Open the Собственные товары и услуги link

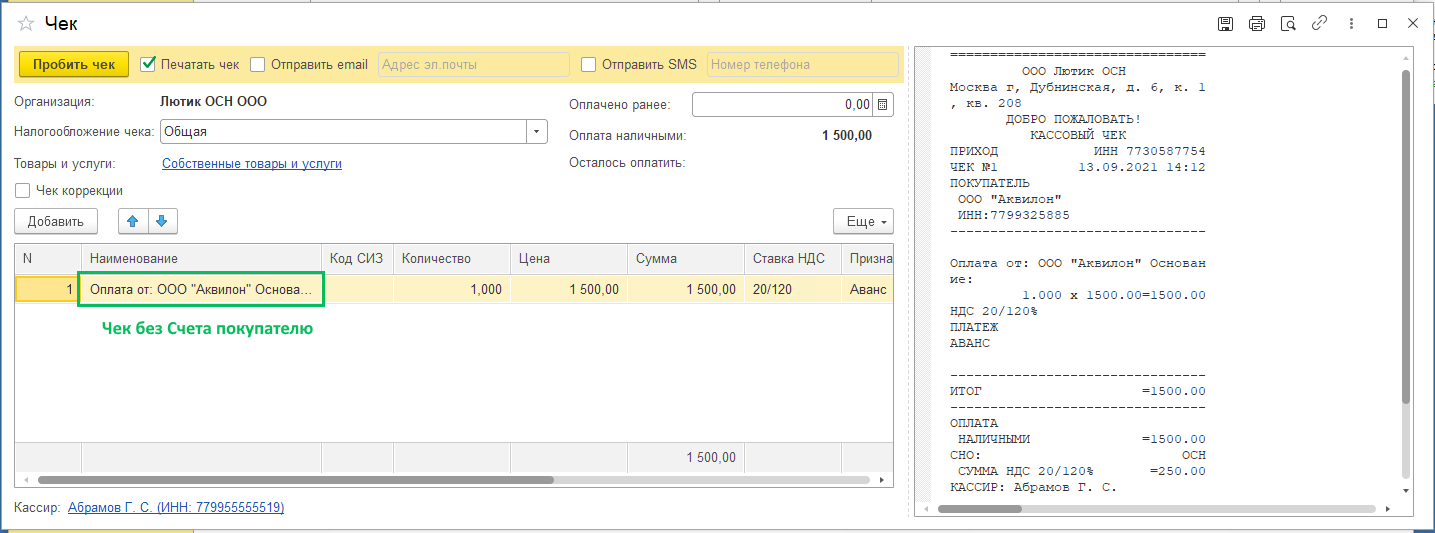(x=252, y=163)
